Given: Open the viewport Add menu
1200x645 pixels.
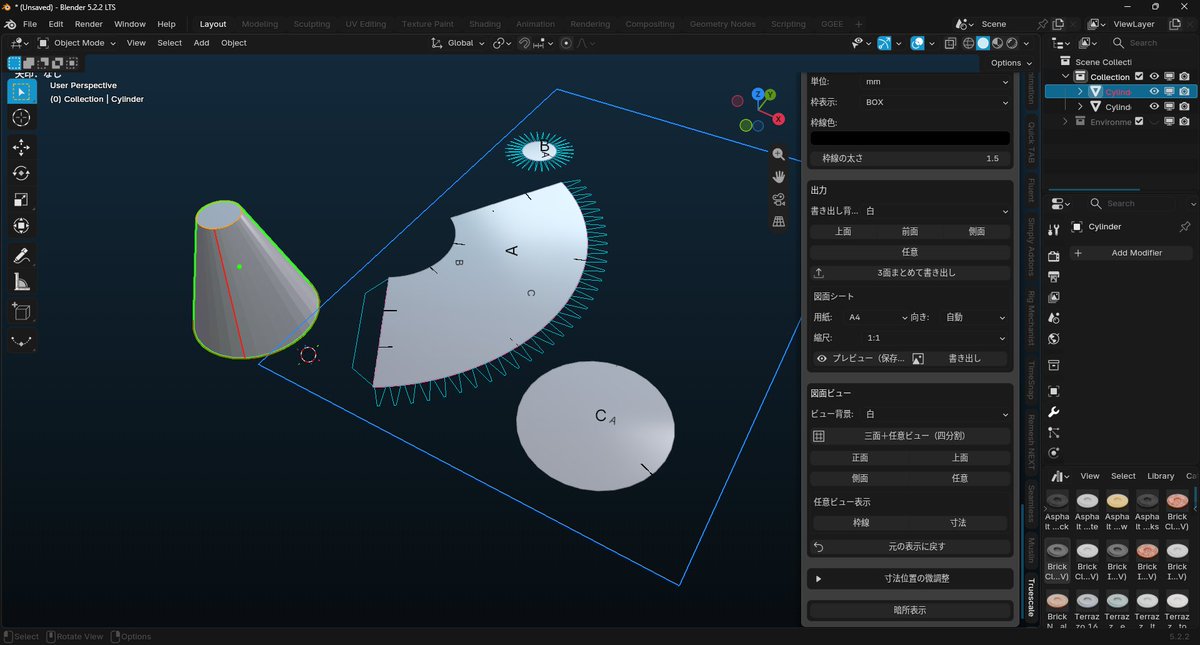Looking at the screenshot, I should pos(201,43).
